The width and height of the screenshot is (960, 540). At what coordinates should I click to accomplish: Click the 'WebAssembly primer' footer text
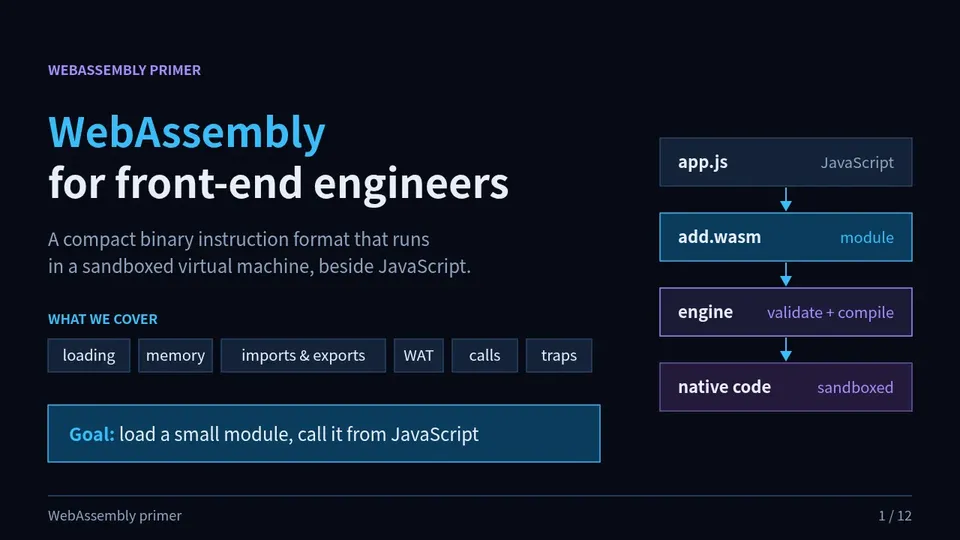tap(115, 516)
